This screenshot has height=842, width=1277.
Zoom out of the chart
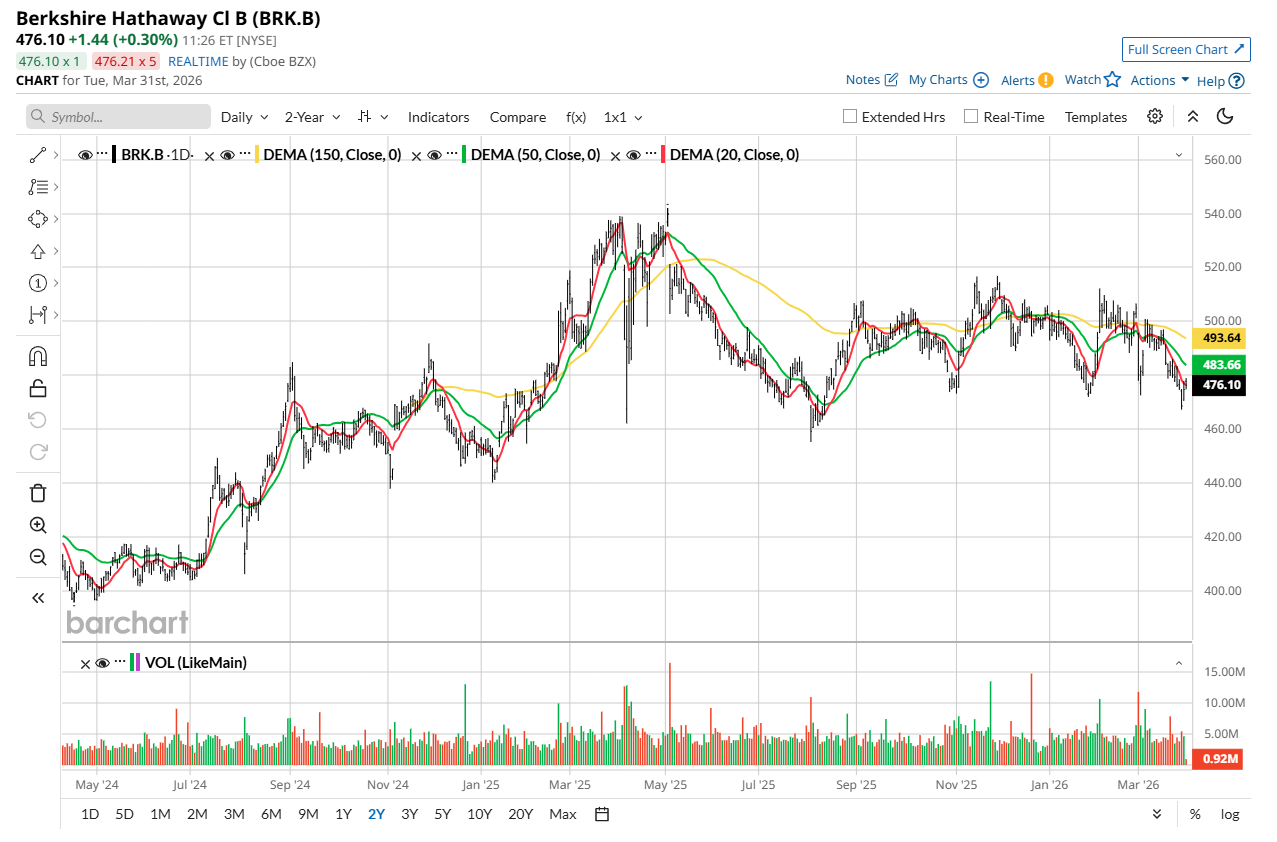[38, 557]
